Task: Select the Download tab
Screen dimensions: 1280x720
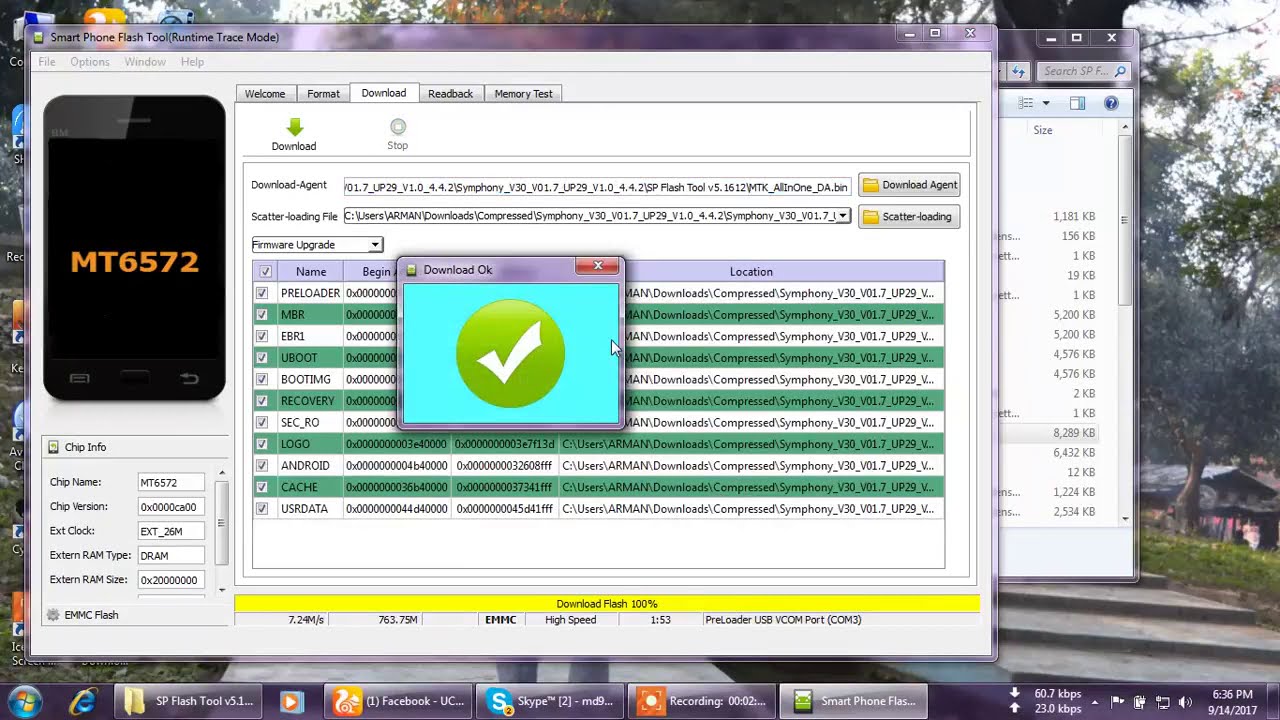Action: (384, 93)
